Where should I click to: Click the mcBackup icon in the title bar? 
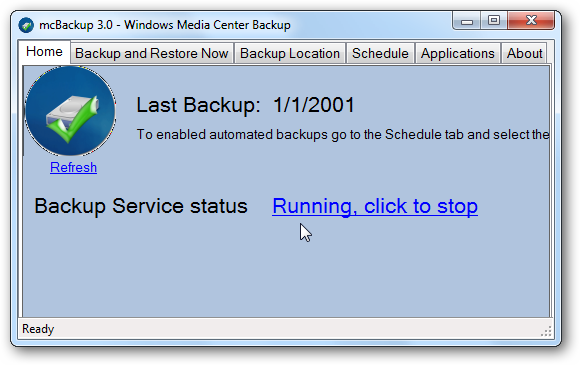click(26, 25)
